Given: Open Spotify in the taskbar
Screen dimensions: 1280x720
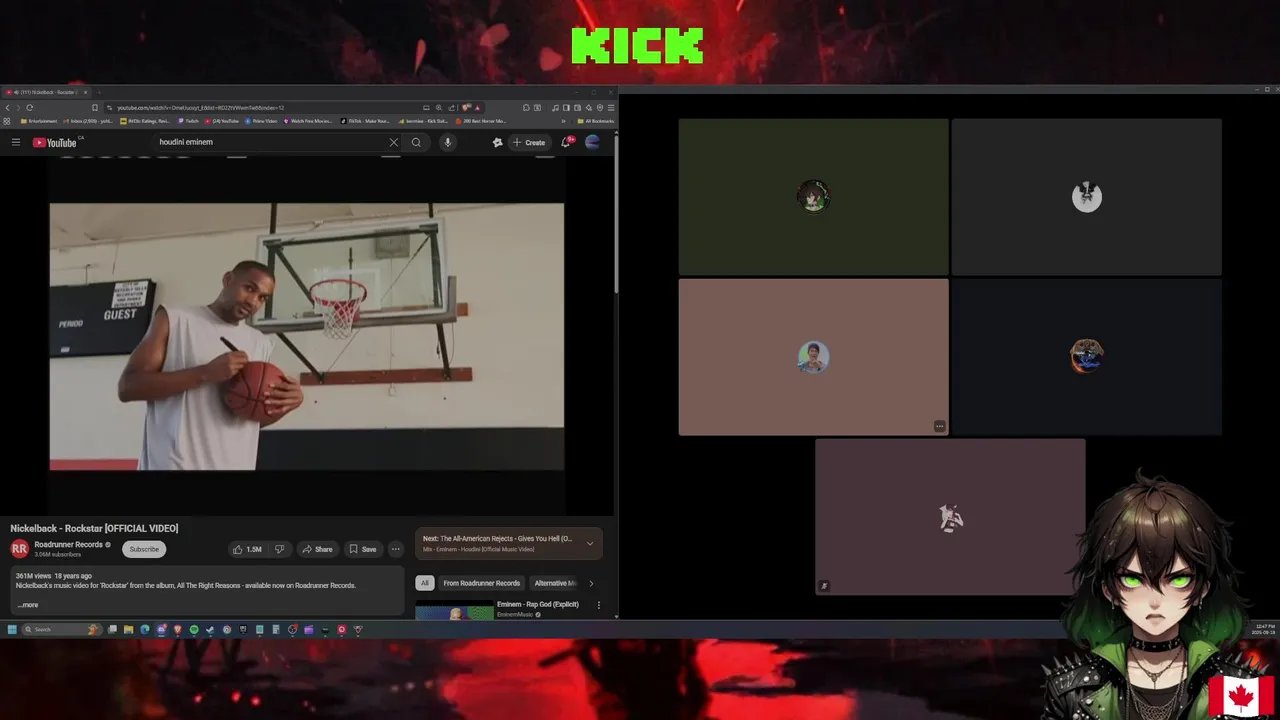Looking at the screenshot, I should pyautogui.click(x=194, y=629).
